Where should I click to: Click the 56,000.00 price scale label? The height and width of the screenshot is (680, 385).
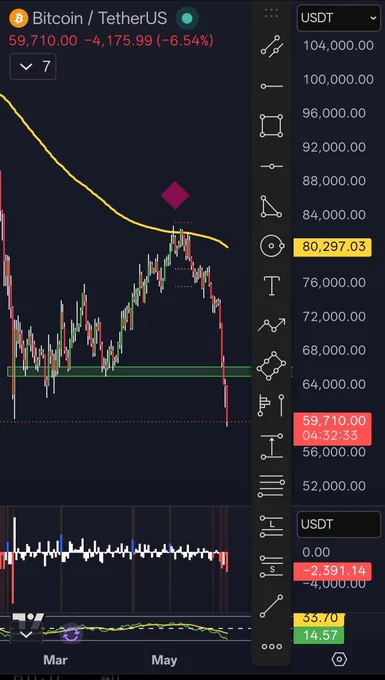point(334,452)
